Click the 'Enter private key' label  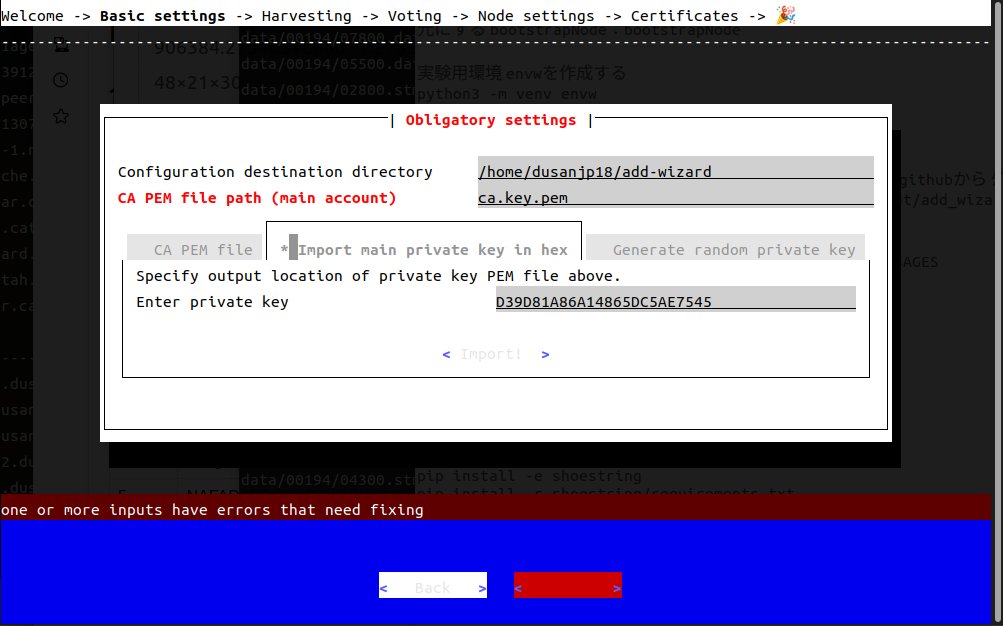(x=212, y=302)
